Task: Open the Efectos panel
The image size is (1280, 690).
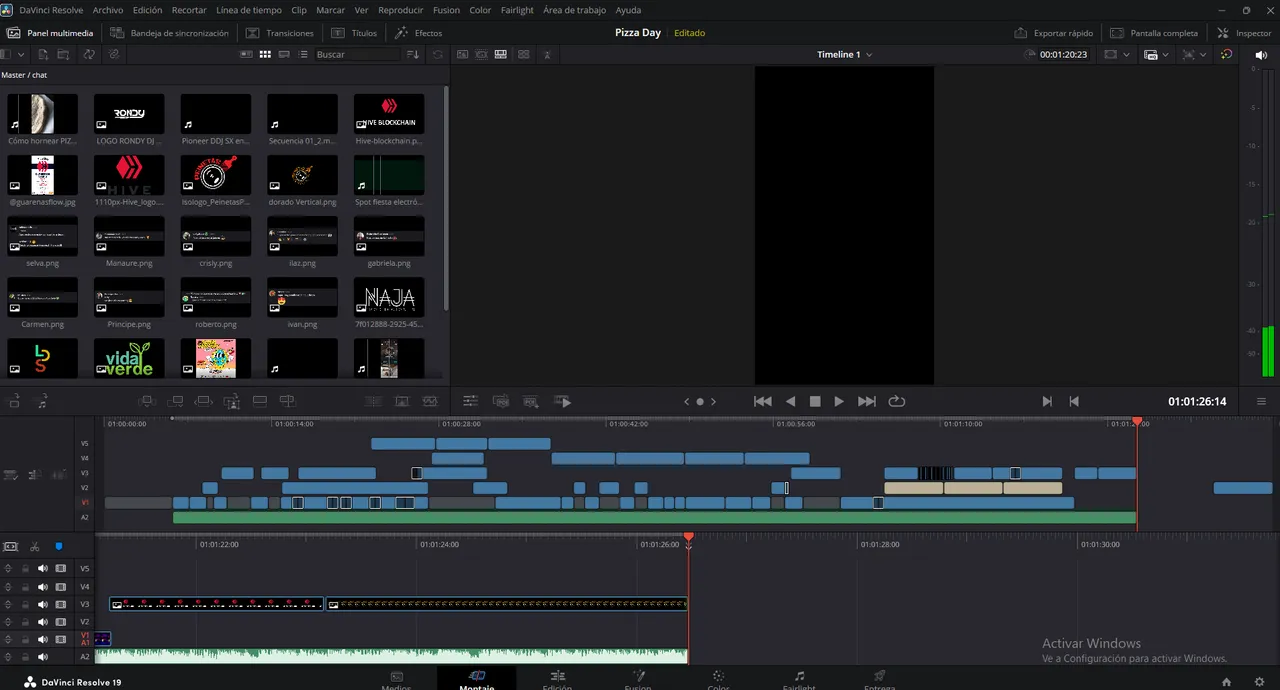Action: click(x=418, y=33)
